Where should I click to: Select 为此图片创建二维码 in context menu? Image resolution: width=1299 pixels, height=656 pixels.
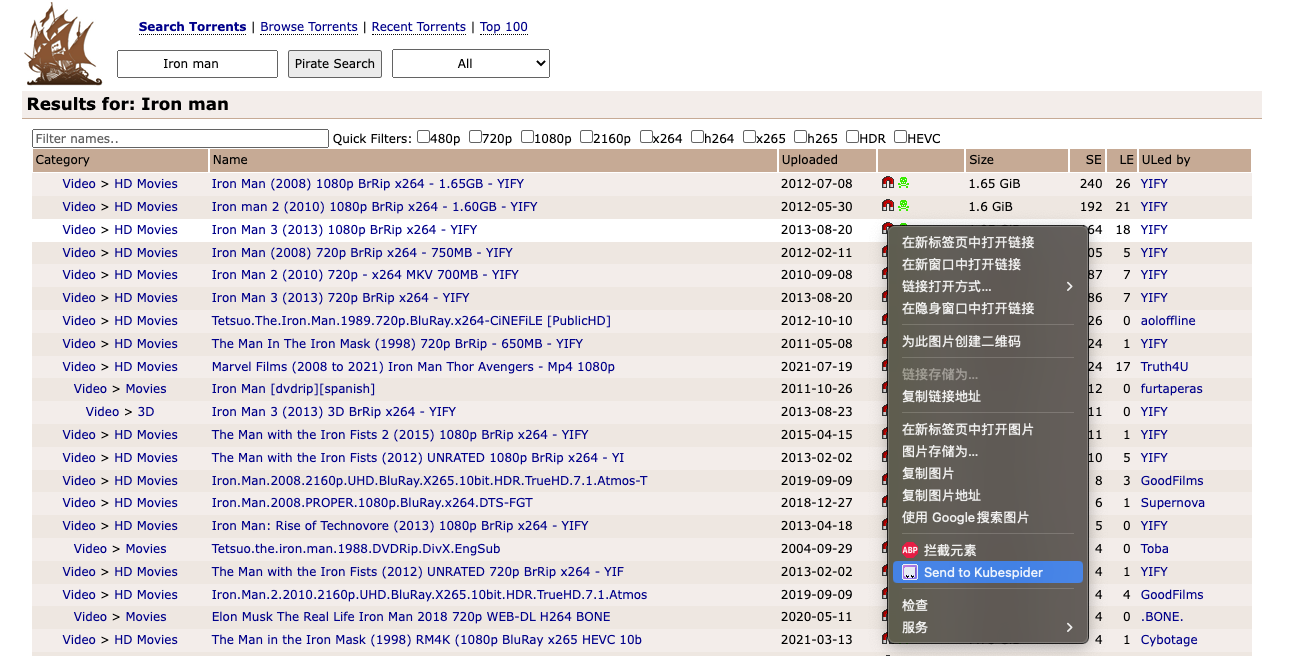tap(986, 341)
